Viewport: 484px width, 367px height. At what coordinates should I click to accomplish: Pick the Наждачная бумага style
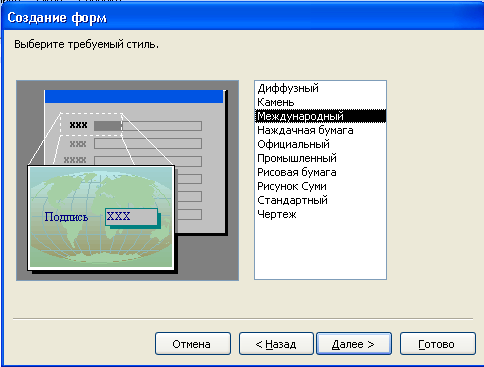point(320,130)
